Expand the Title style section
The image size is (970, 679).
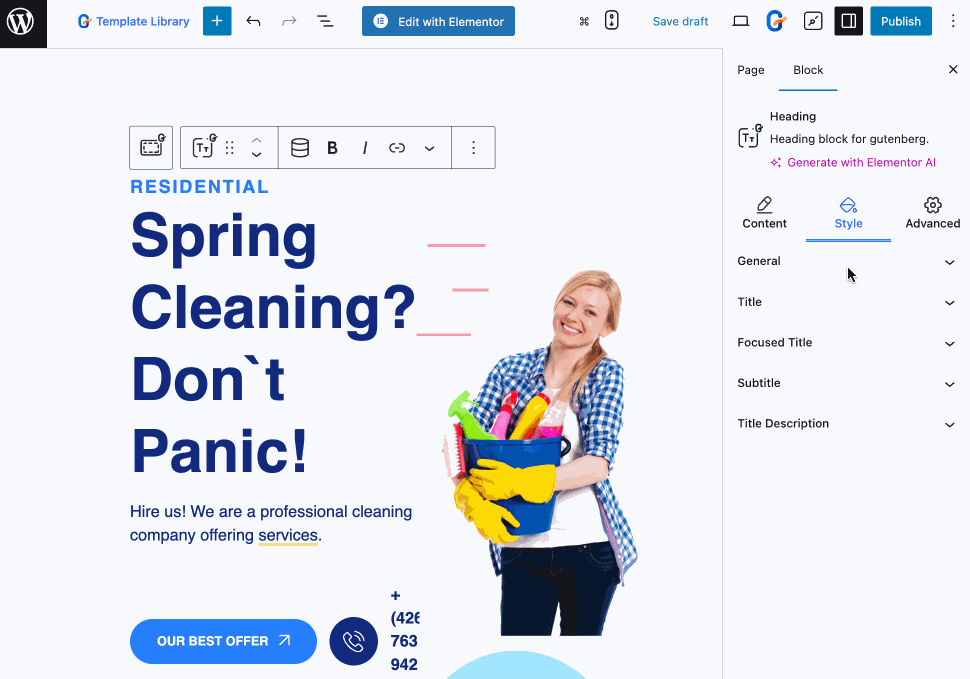tap(846, 302)
